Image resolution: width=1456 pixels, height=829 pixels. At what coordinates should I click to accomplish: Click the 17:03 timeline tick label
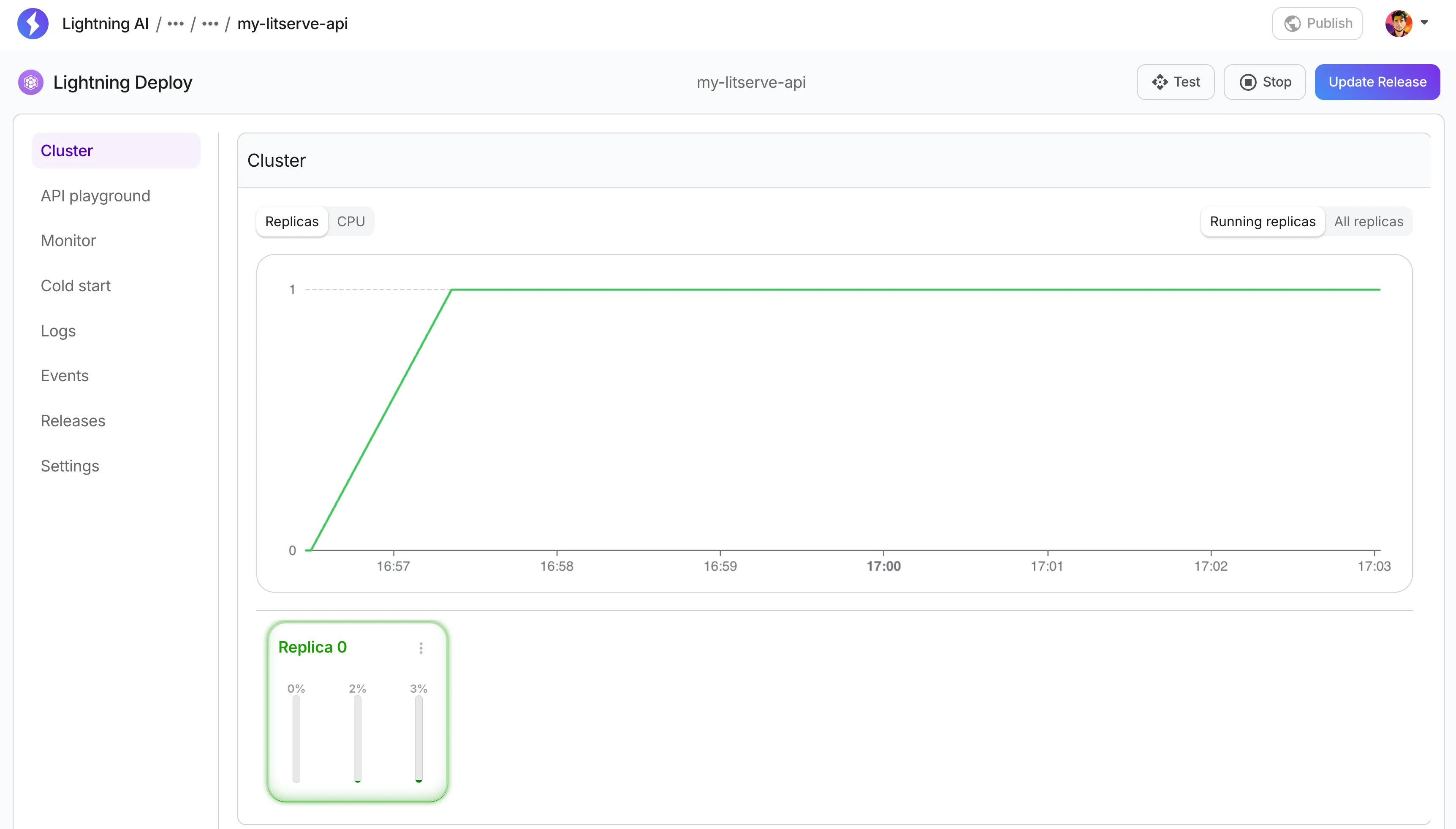pos(1374,566)
